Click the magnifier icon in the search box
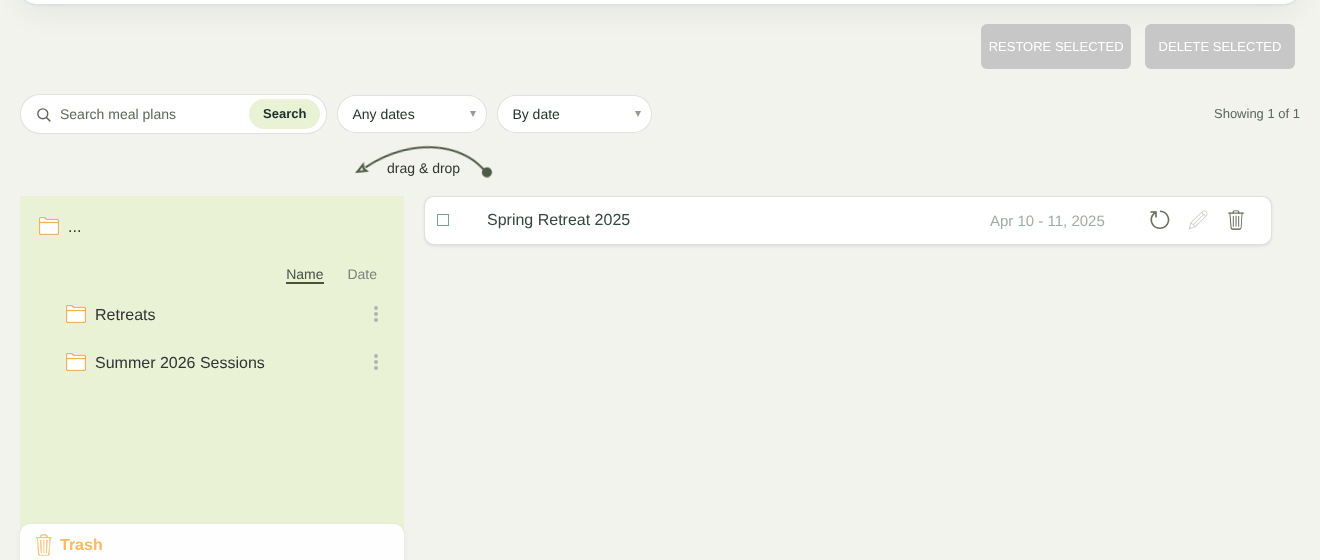This screenshot has height=560, width=1320. pos(43,115)
